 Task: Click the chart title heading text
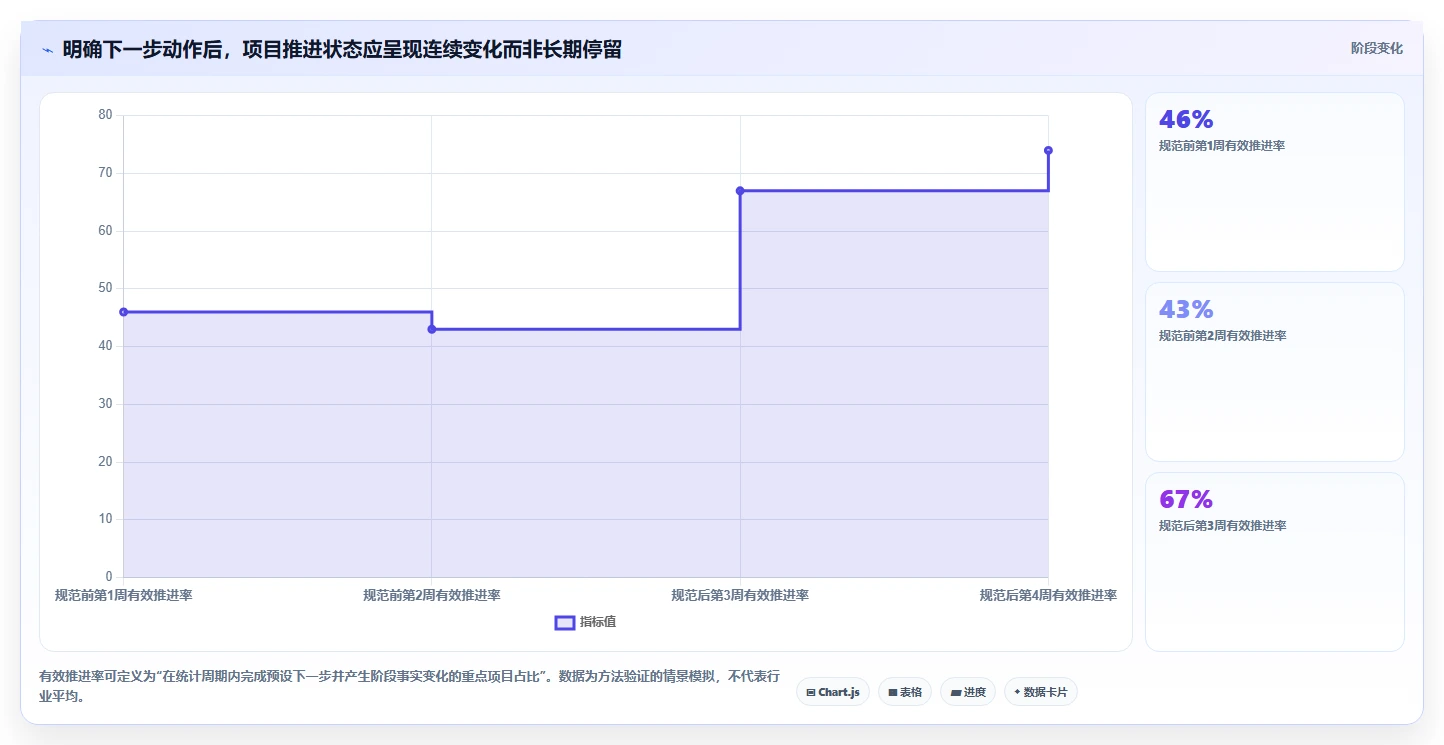point(342,49)
